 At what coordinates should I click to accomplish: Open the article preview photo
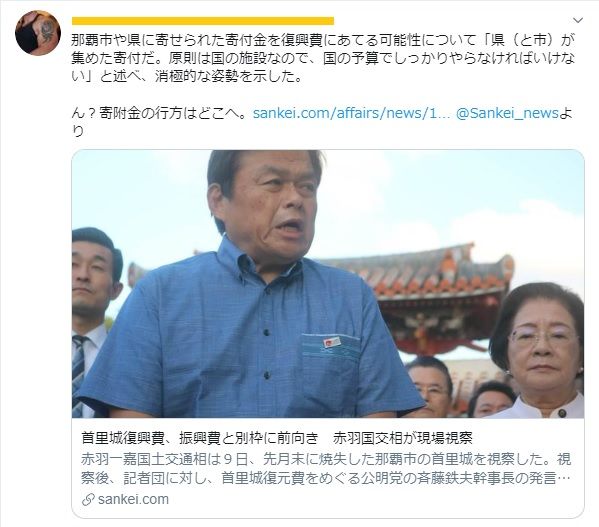tap(328, 284)
